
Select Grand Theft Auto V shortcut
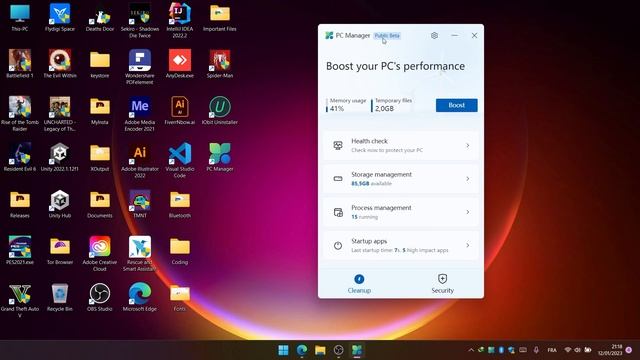(20, 300)
